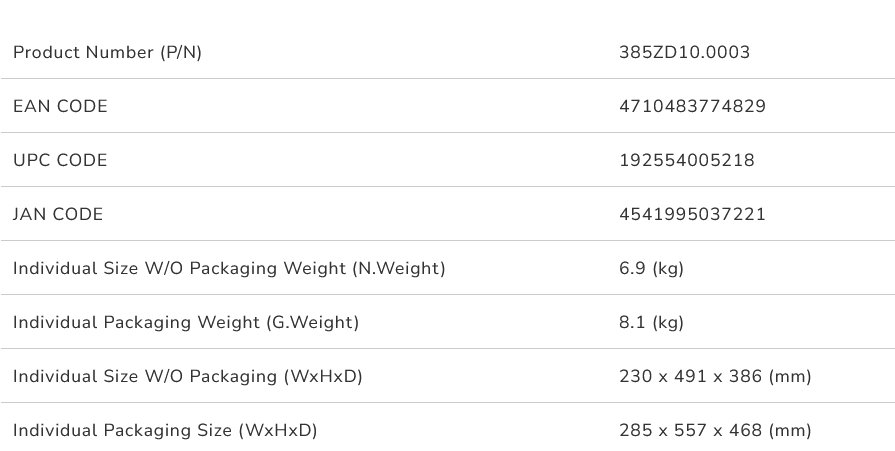Select the EAN code value 4710483774829

tap(692, 106)
